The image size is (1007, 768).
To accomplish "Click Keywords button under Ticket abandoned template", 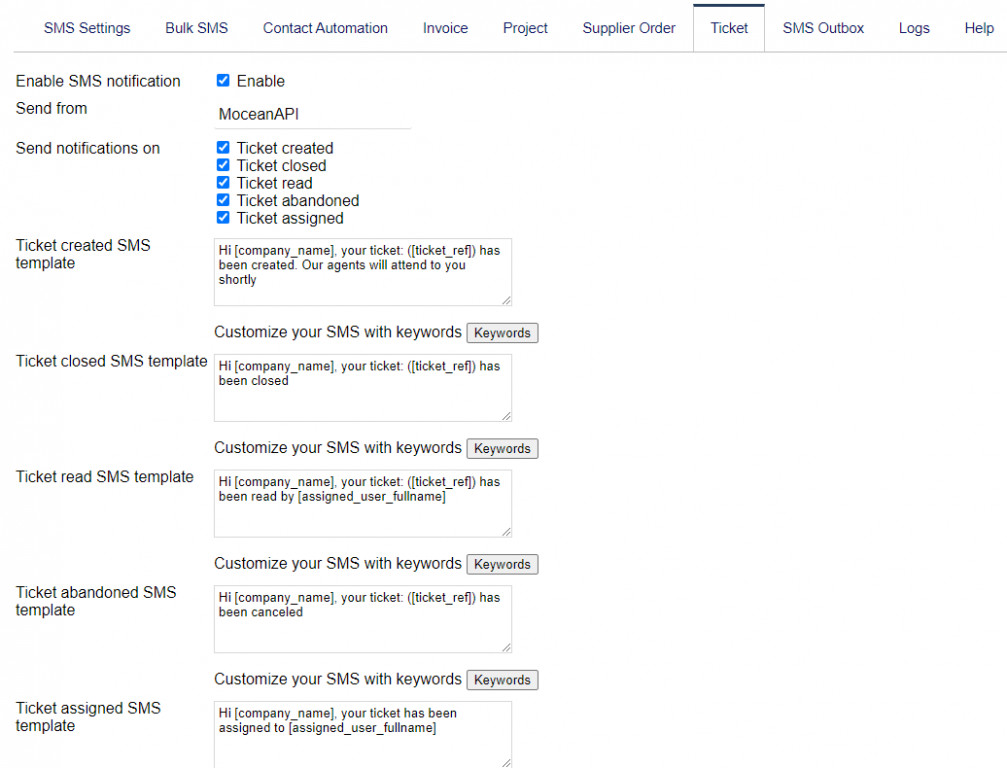I will [x=502, y=680].
